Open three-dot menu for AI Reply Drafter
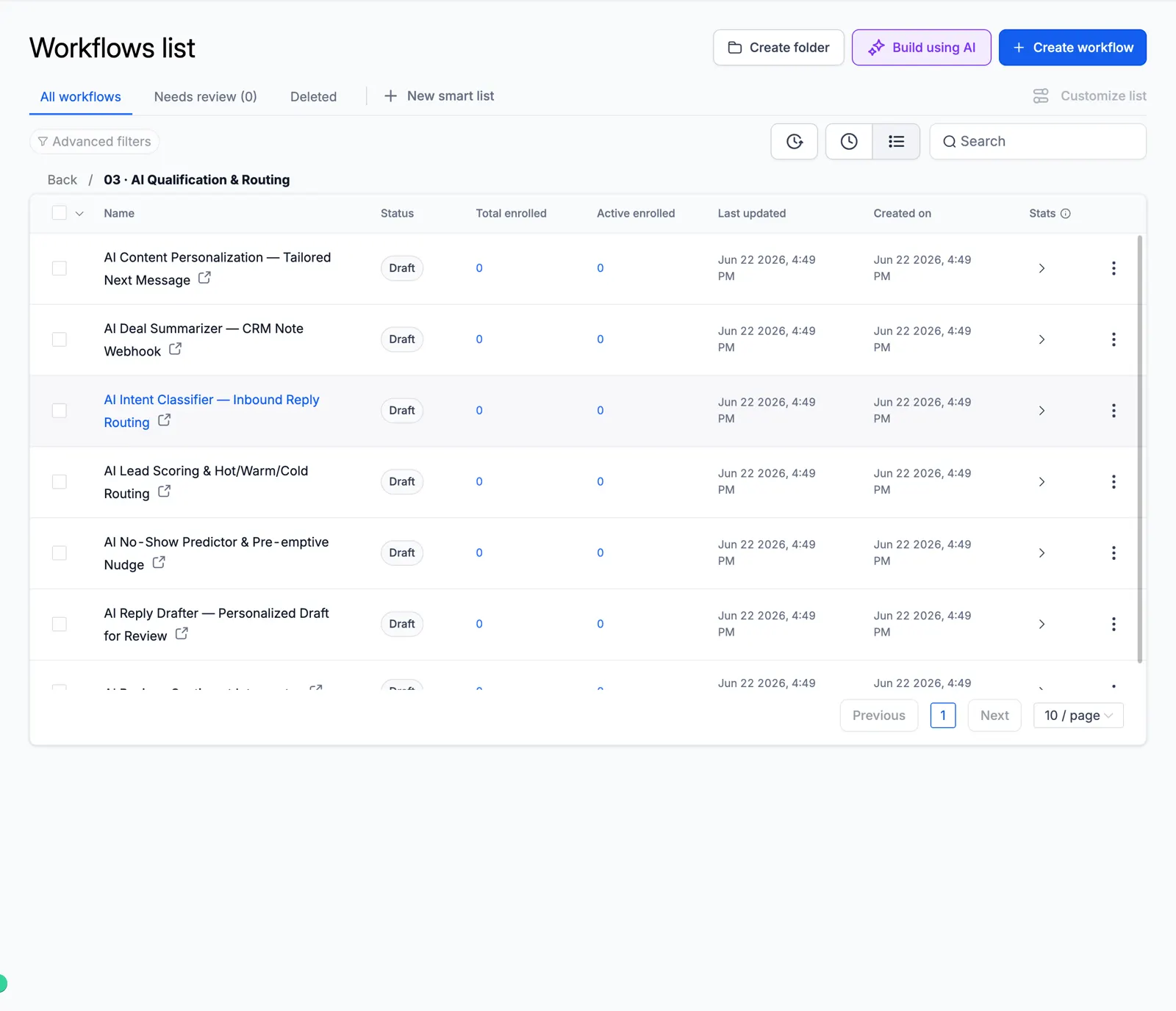 [1114, 625]
